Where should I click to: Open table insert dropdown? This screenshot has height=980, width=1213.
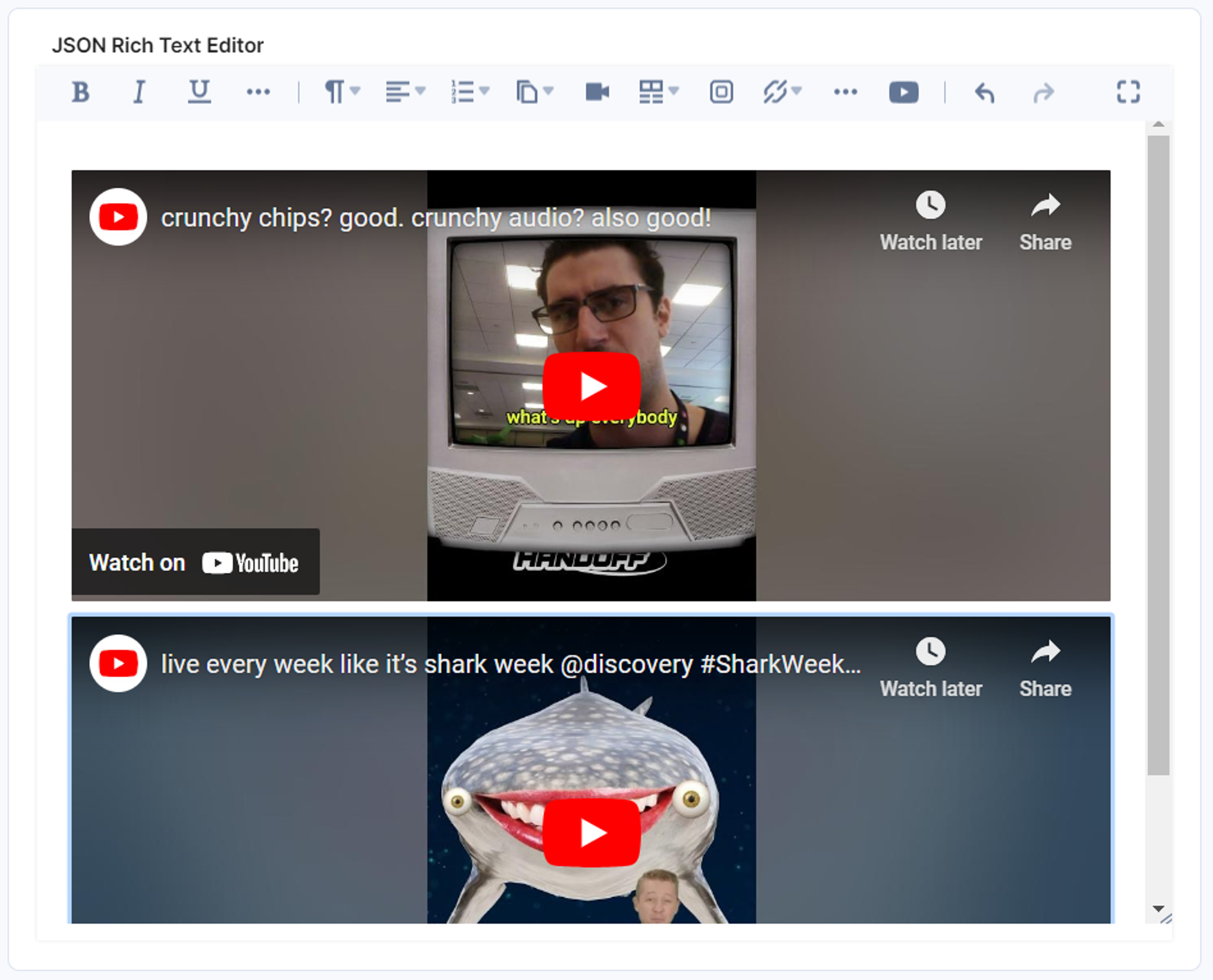pos(659,92)
